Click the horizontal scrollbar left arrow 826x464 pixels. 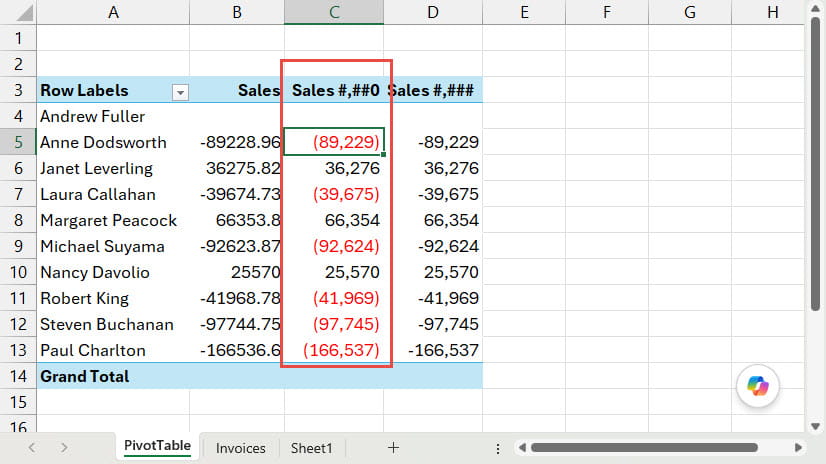pyautogui.click(x=522, y=448)
